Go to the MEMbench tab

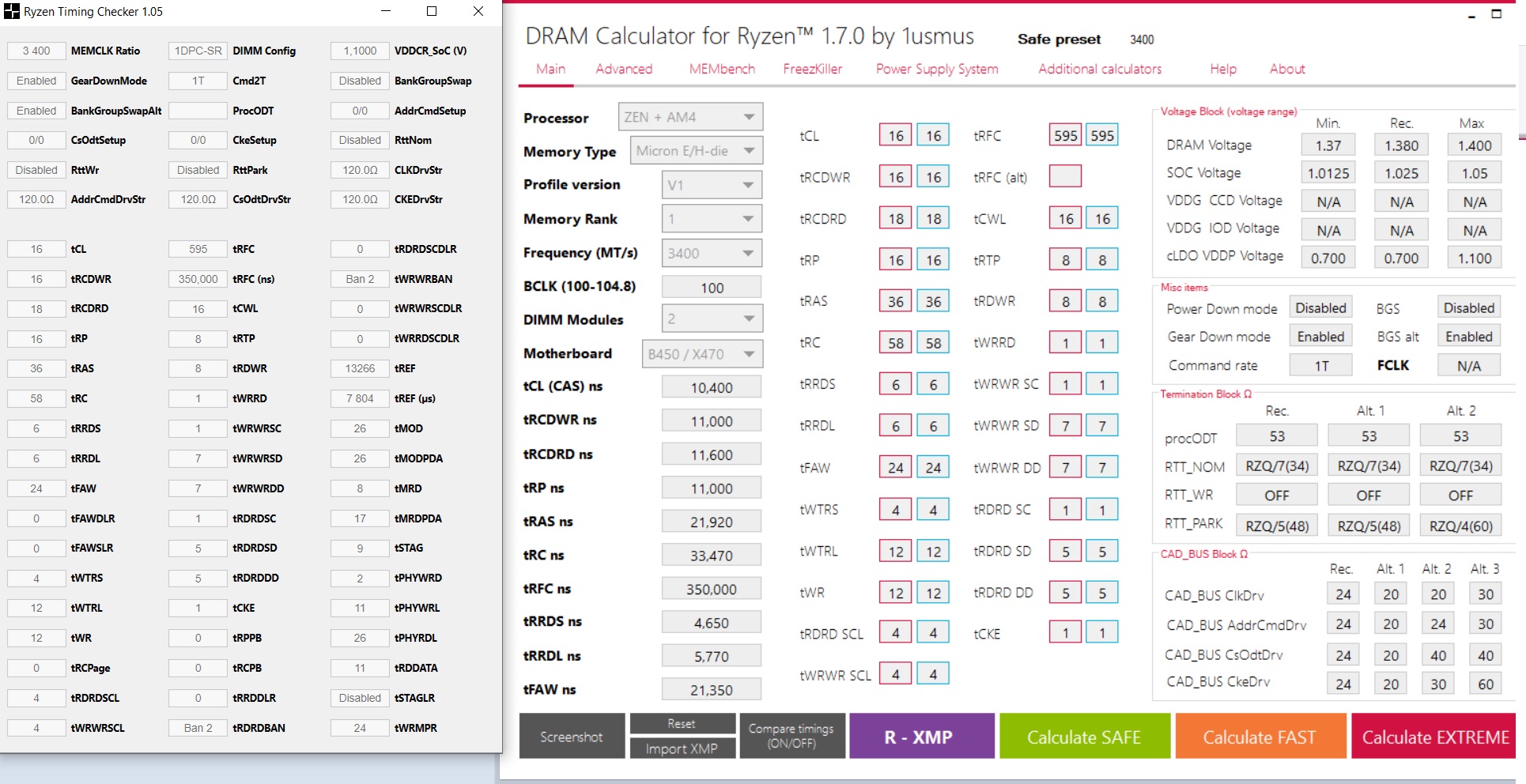(x=722, y=69)
